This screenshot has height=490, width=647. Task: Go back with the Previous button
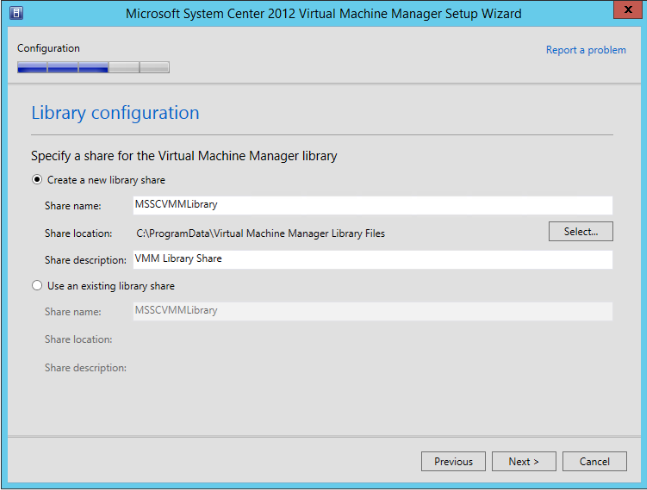click(x=453, y=462)
